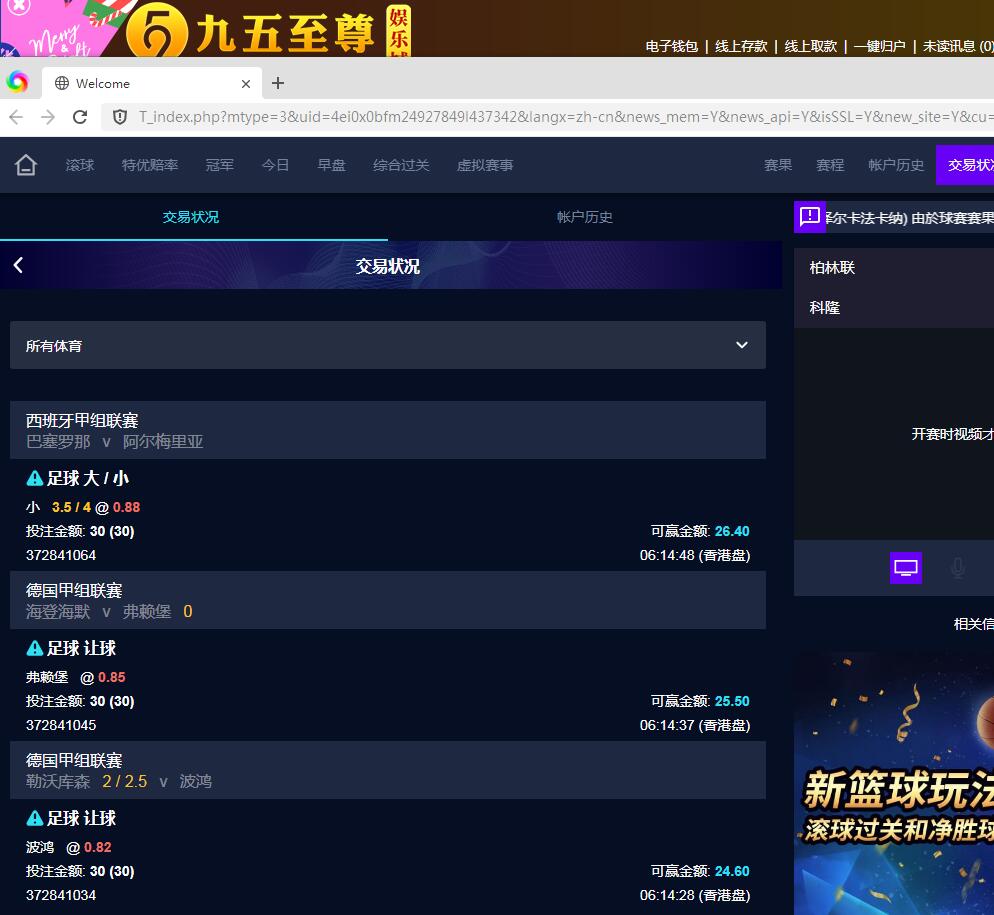Select the 西班牙甲组联赛 match header
Image resolution: width=994 pixels, height=915 pixels.
click(x=388, y=430)
